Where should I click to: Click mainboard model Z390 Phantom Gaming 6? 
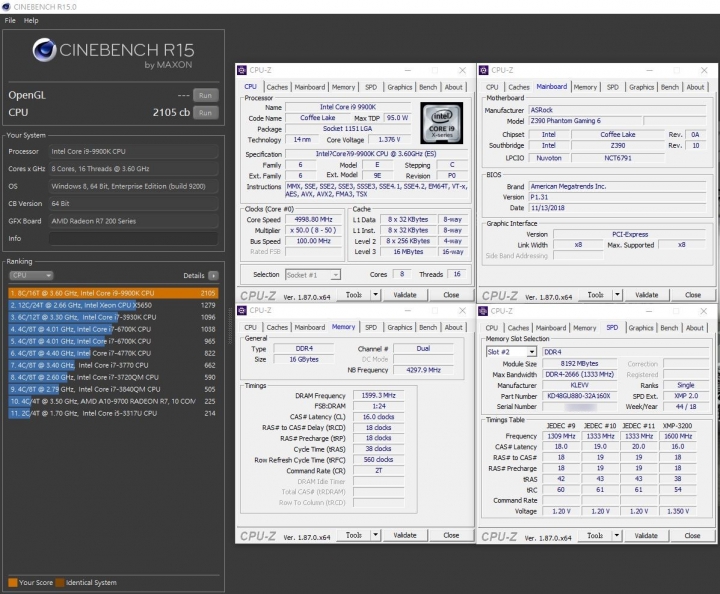[585, 121]
